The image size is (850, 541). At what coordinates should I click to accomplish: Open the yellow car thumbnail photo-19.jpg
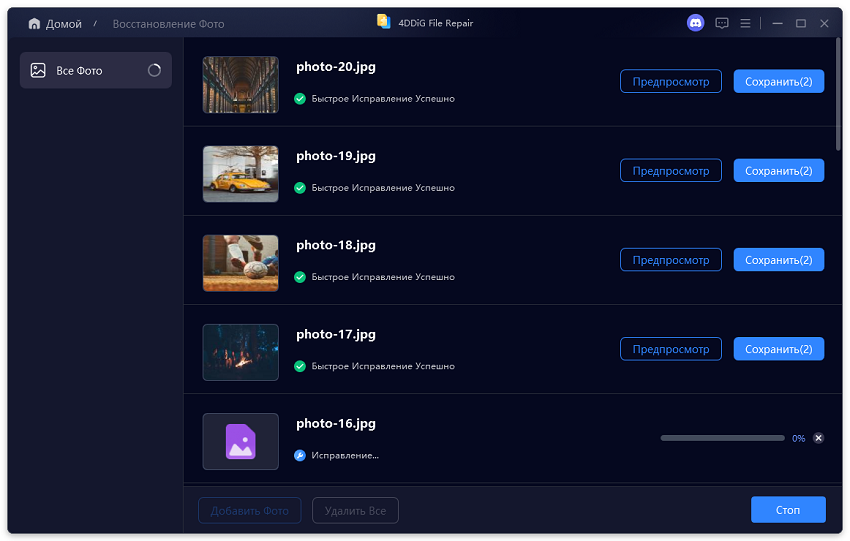click(x=240, y=174)
